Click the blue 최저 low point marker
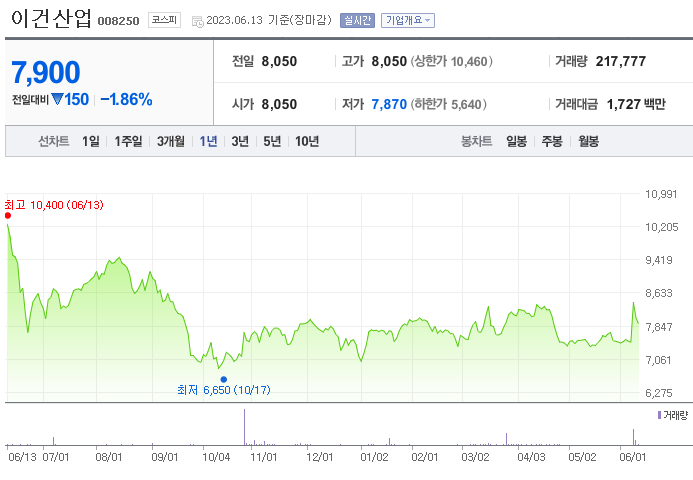Viewport: 693px width, 480px height. click(x=224, y=379)
